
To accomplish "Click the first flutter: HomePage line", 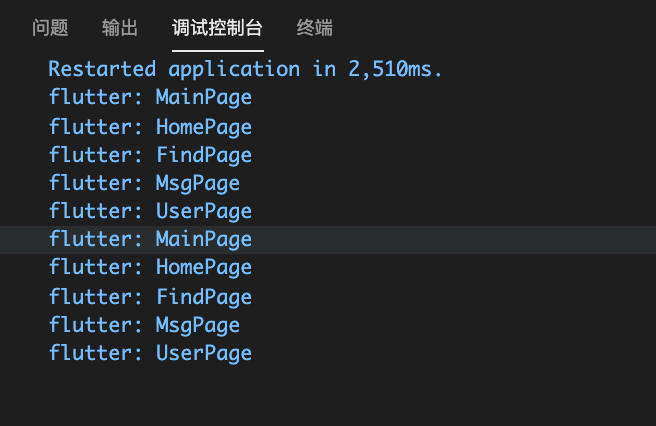I will click(x=150, y=127).
